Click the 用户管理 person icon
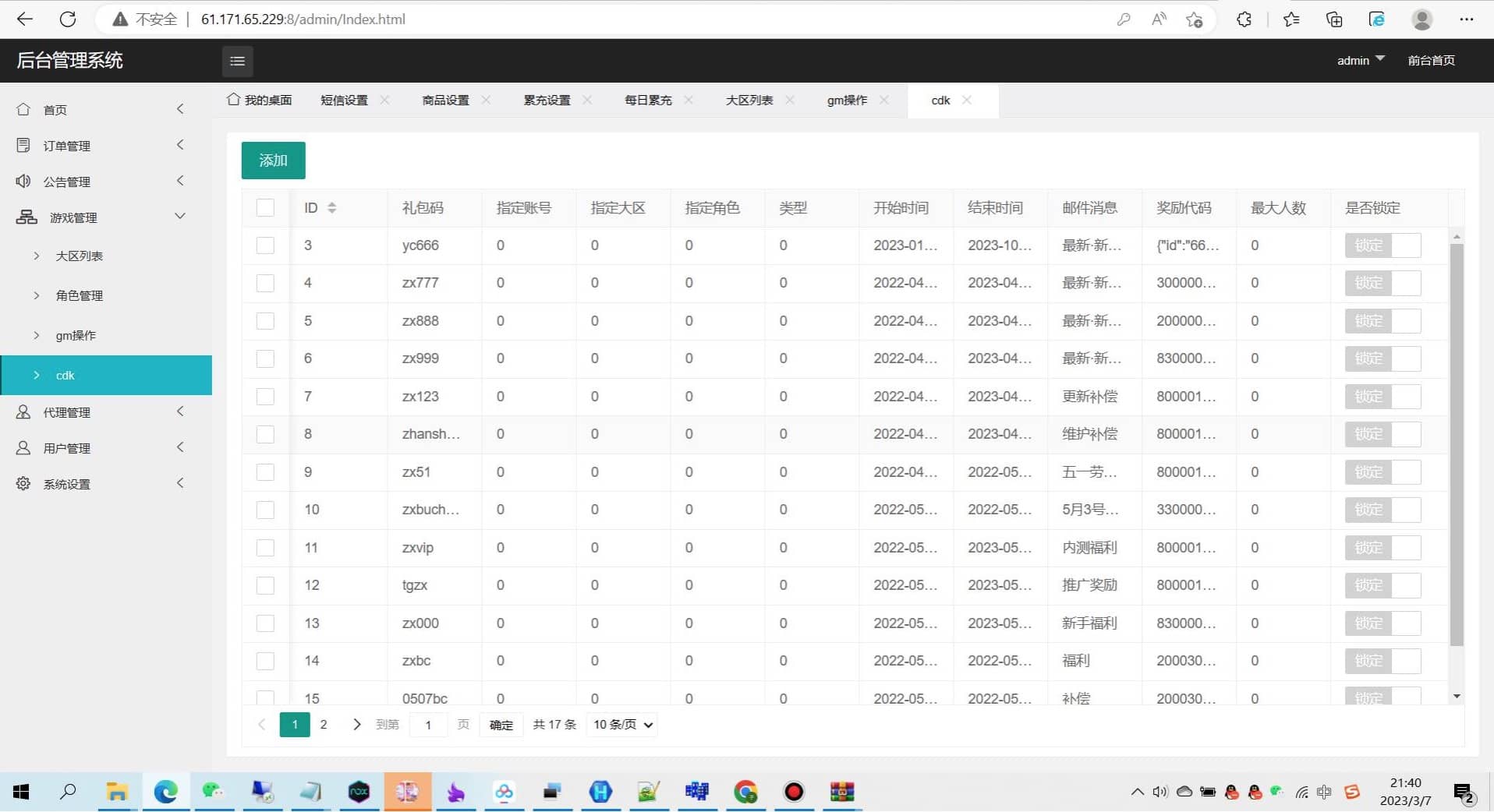Viewport: 1494px width, 812px height. [x=22, y=447]
